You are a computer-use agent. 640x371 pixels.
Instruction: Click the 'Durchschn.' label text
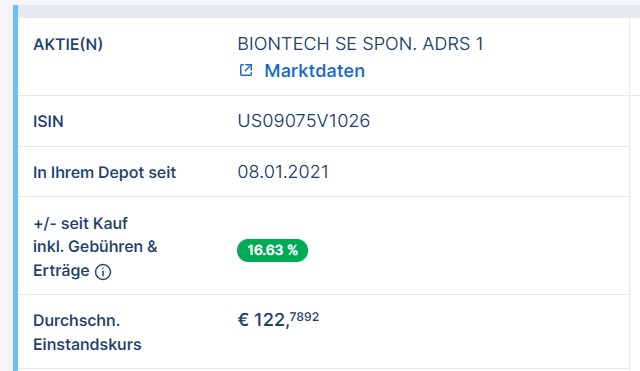pos(77,321)
